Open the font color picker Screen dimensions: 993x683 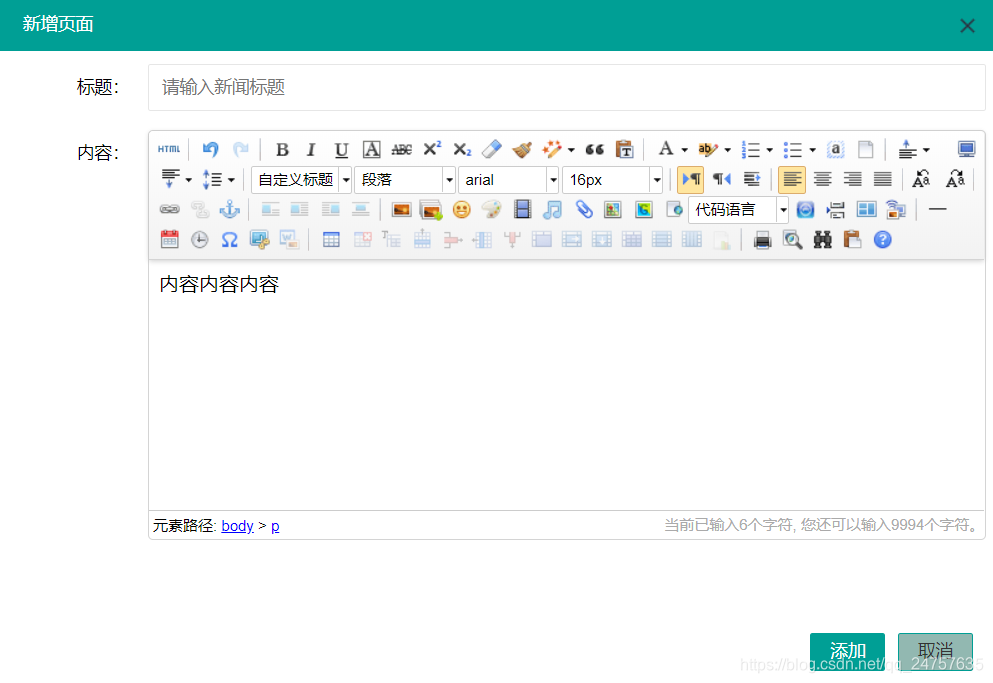[664, 148]
